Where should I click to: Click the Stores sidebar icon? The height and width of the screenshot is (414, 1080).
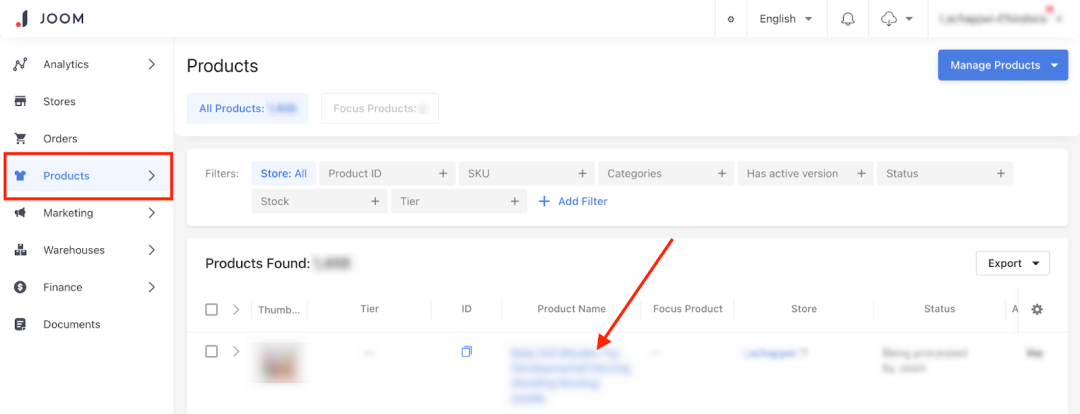20,101
